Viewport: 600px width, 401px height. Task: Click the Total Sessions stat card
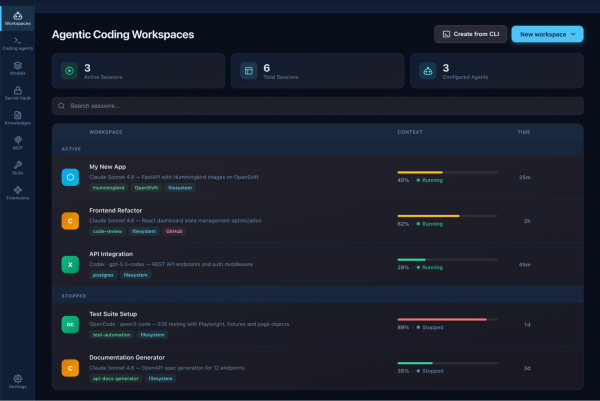coord(317,71)
